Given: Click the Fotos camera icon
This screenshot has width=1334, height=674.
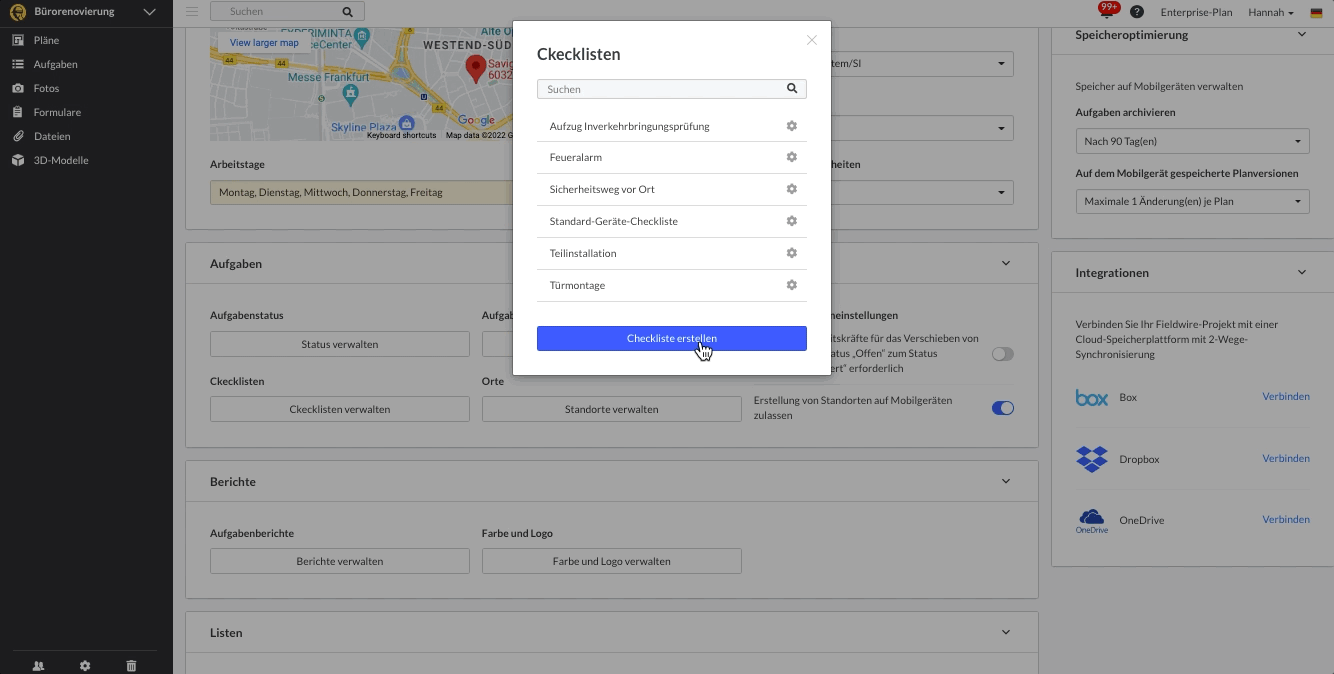Looking at the screenshot, I should [x=17, y=88].
